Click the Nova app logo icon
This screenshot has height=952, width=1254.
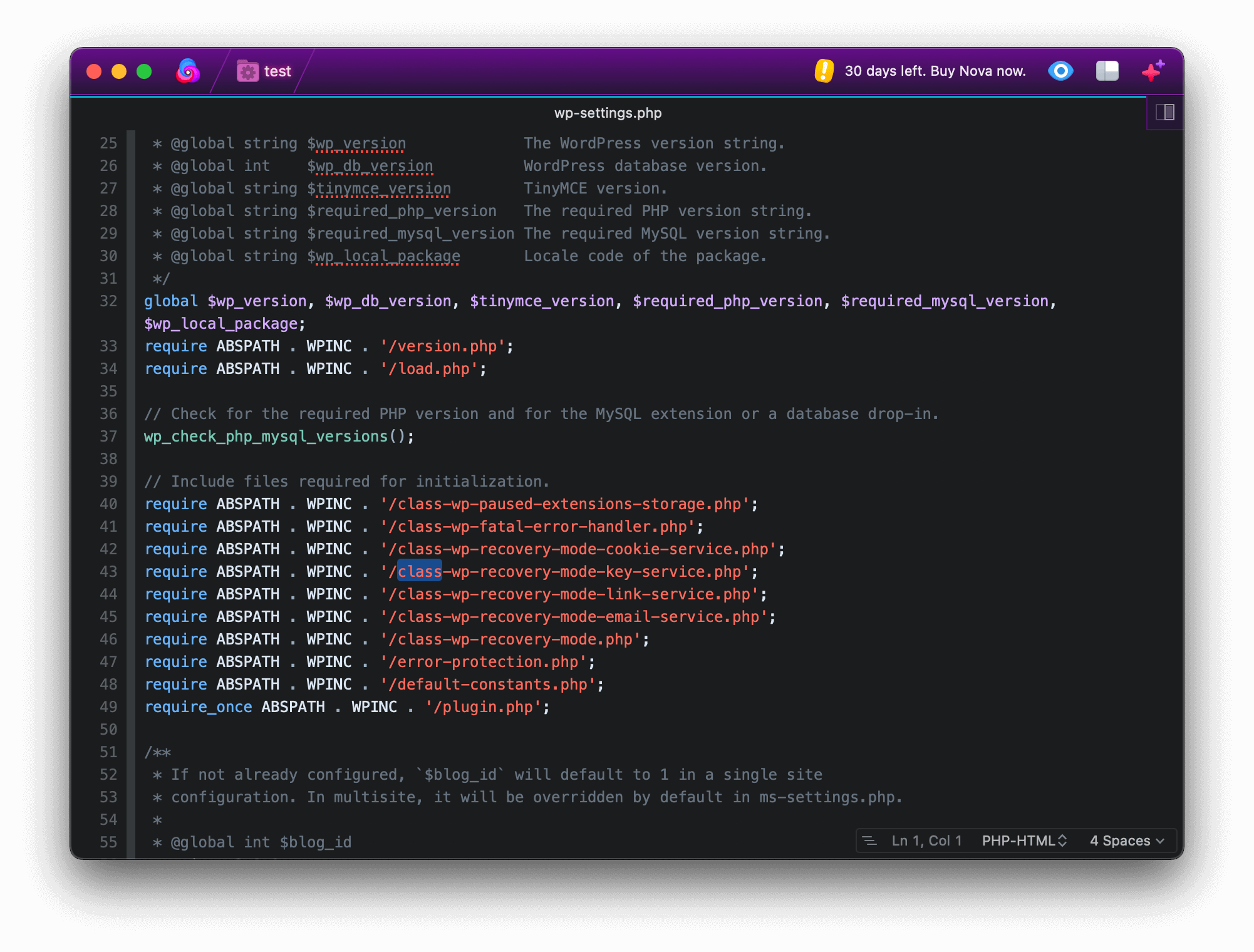pyautogui.click(x=188, y=71)
